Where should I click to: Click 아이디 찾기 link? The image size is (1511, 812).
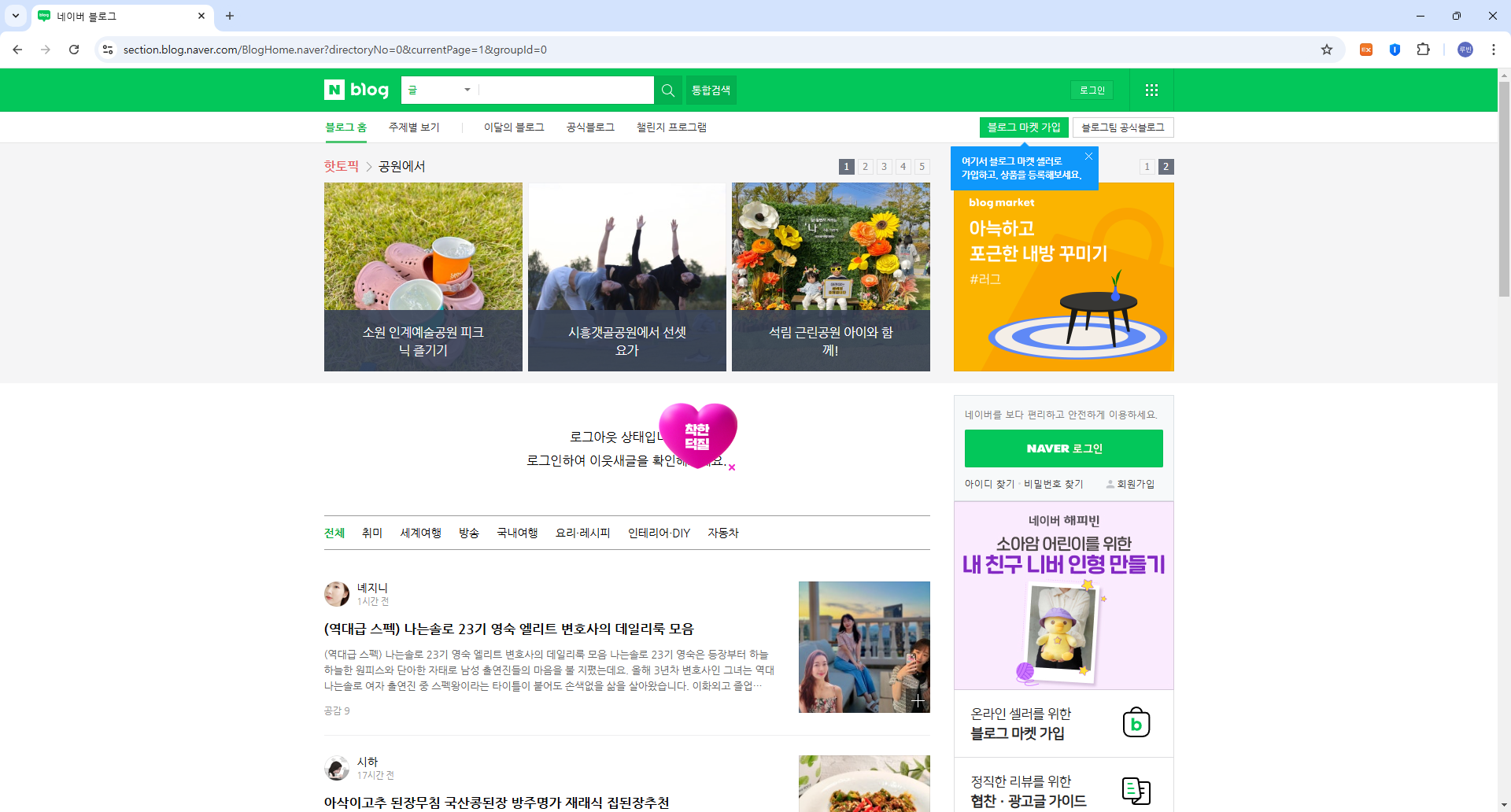coord(989,484)
